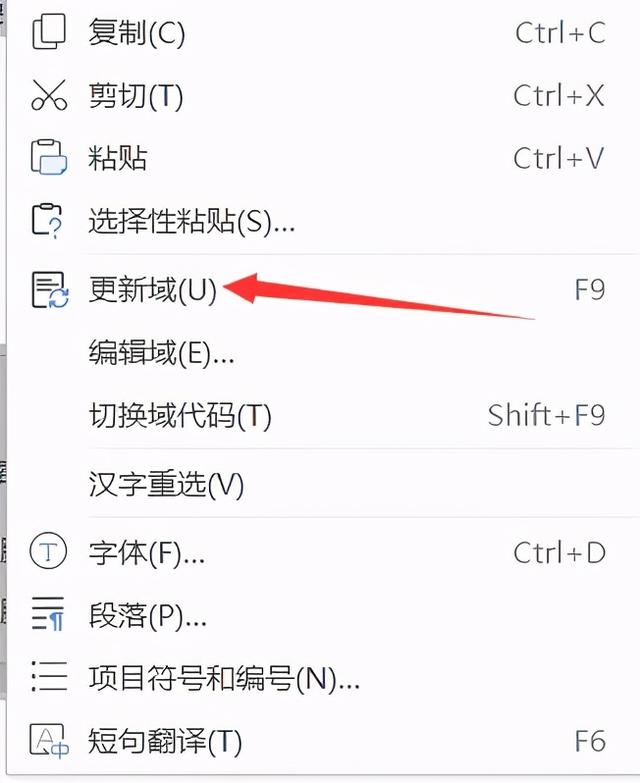Click the Update Field refresh icon
Screen dimensions: 640x783
[50, 290]
